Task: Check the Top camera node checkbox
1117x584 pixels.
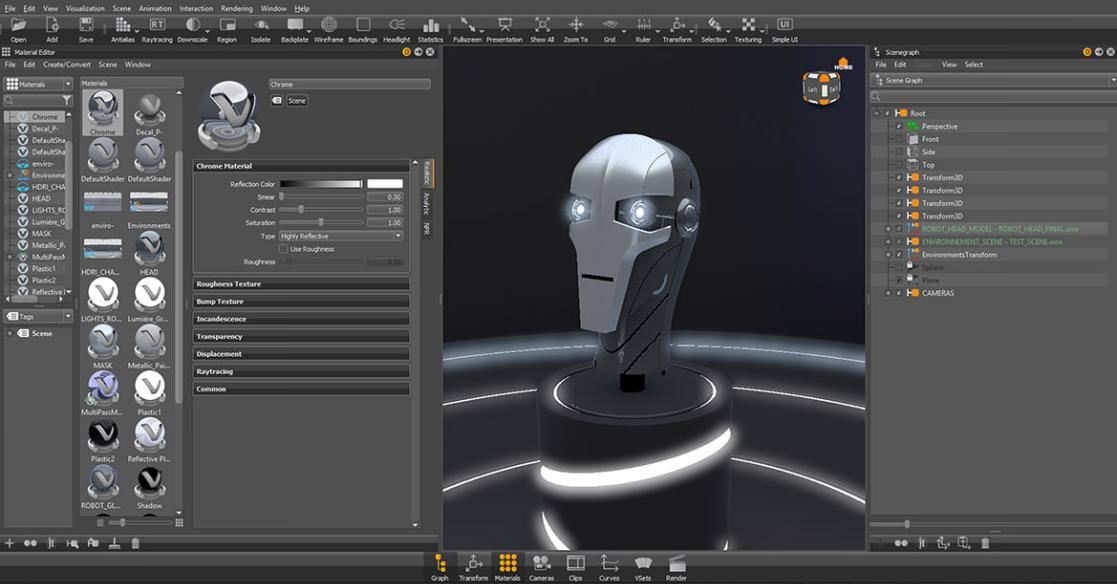Action: pos(899,165)
